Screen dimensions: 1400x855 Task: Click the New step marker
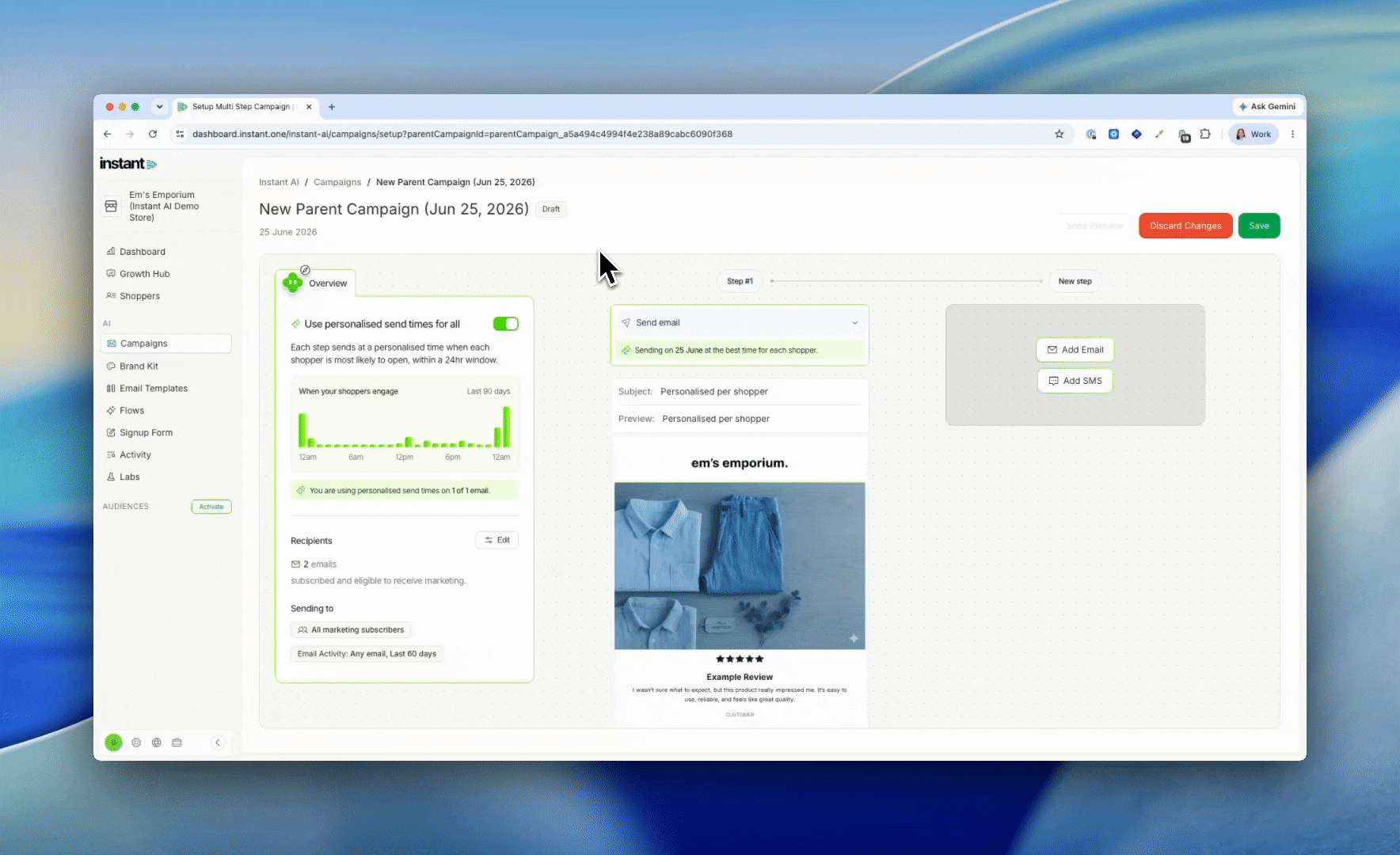[1075, 281]
